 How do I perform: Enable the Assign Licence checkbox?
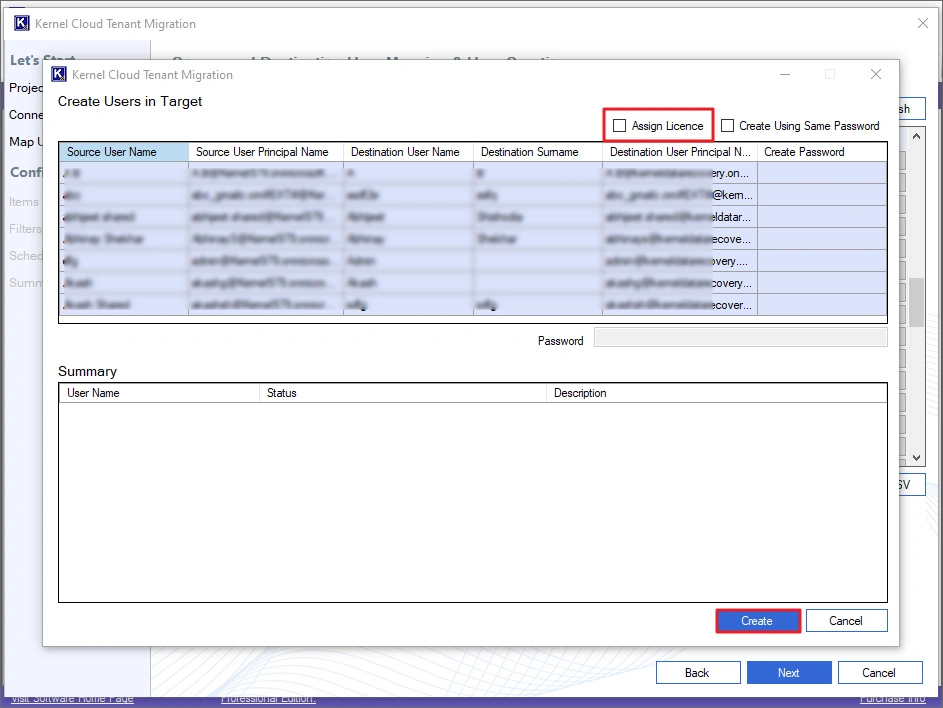619,125
